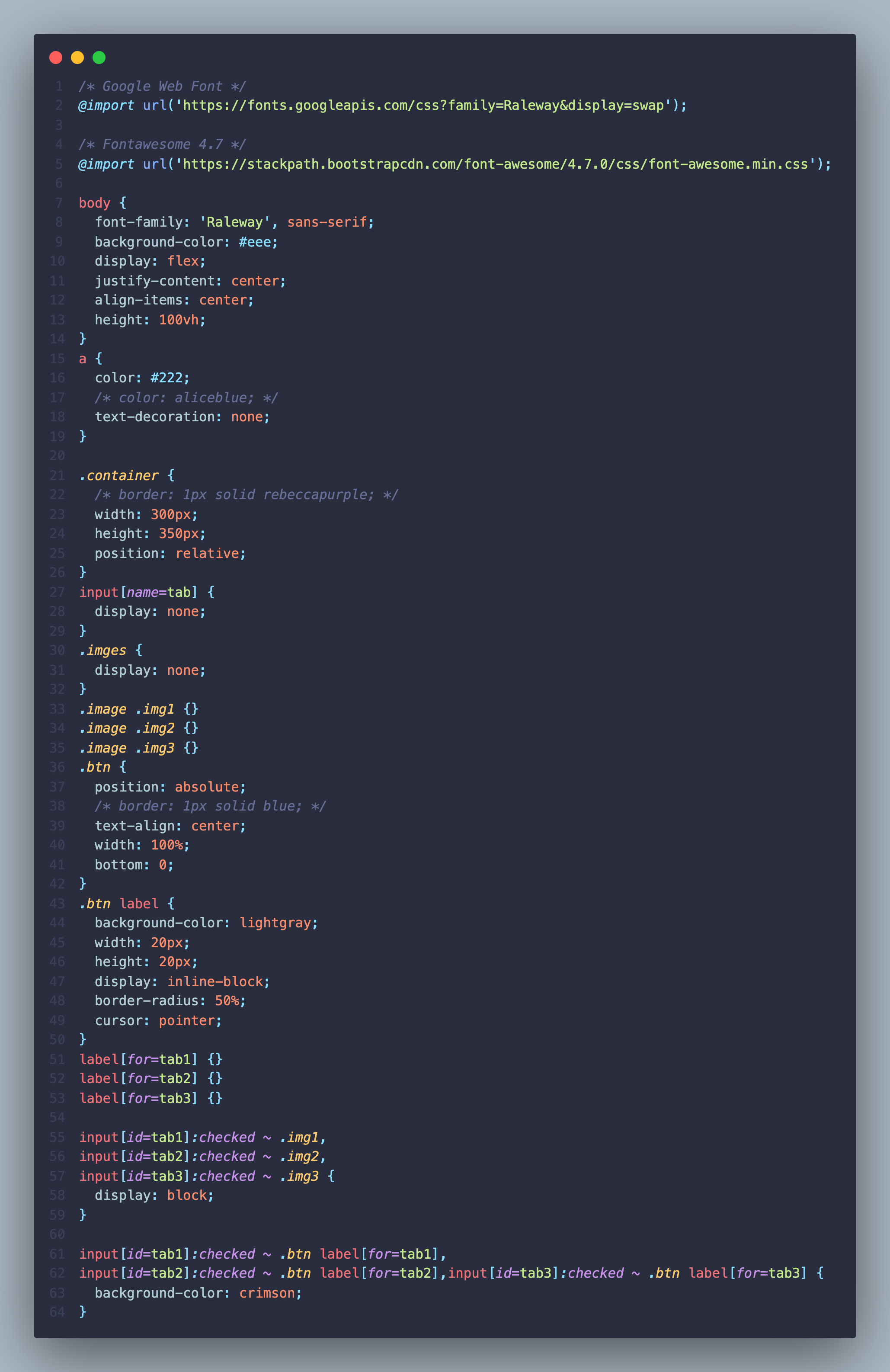
Task: Click the body selector on line 7
Action: 95,203
